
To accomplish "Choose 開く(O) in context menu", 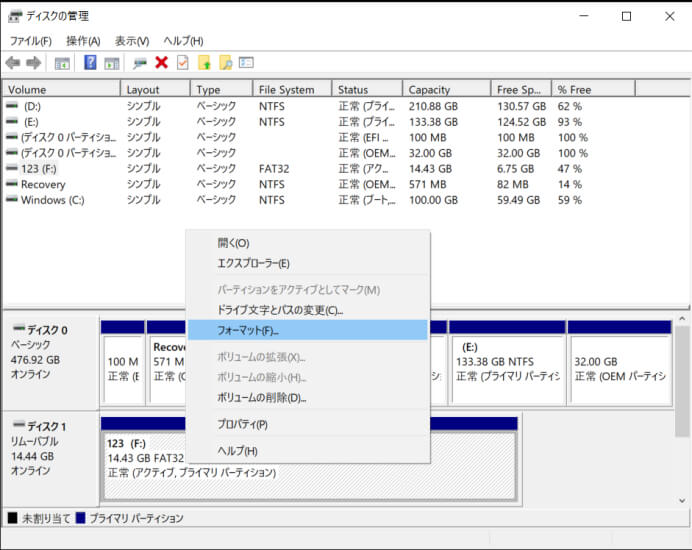I will pos(308,243).
